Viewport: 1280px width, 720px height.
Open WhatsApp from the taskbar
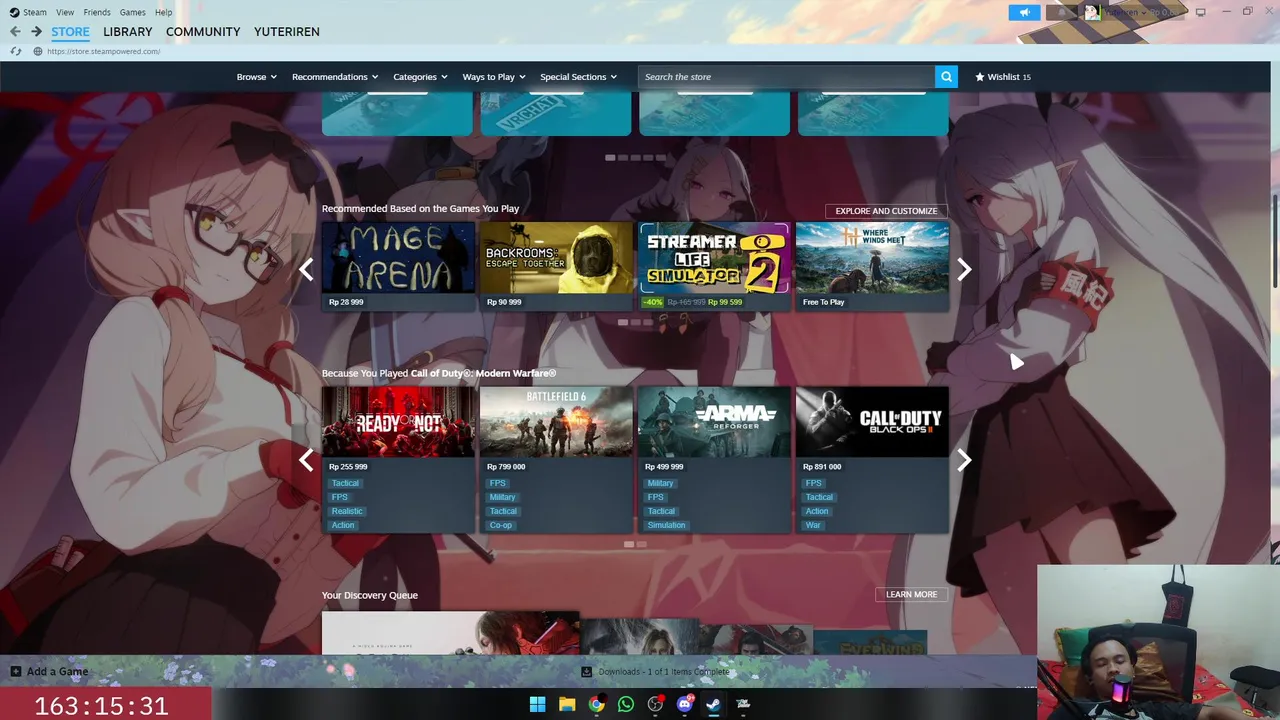click(626, 704)
